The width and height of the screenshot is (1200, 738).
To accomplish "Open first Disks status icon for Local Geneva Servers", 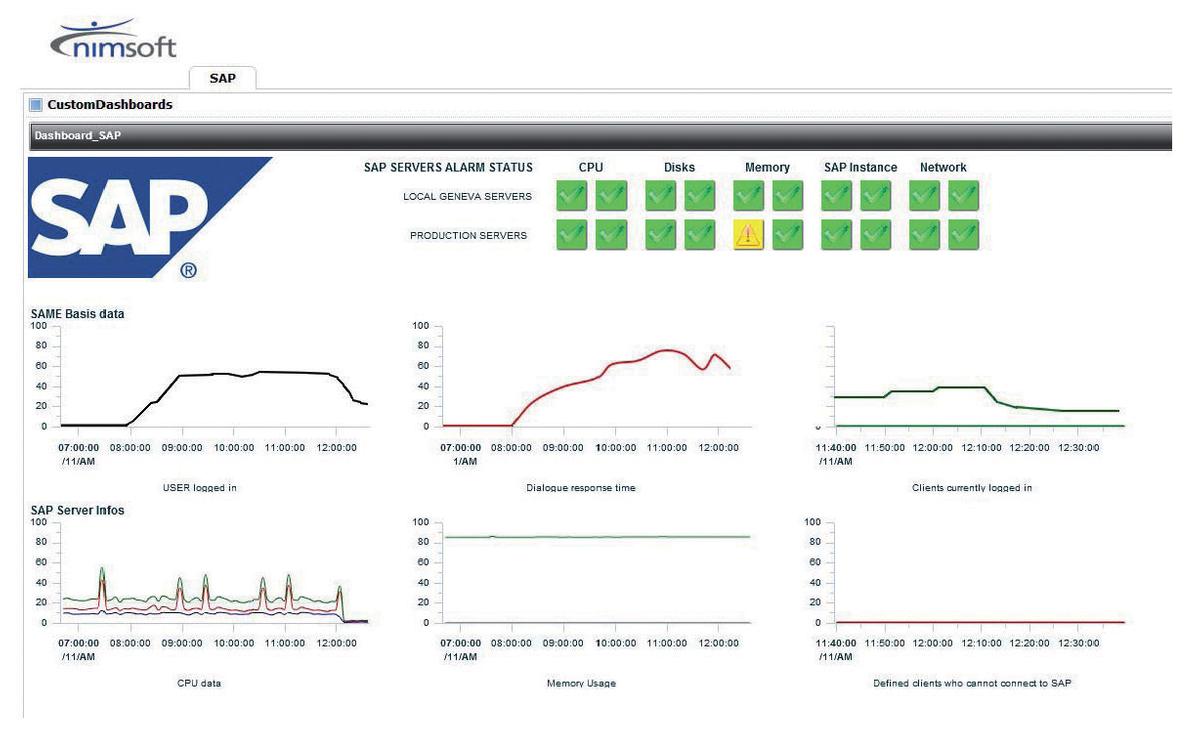I will click(x=661, y=196).
